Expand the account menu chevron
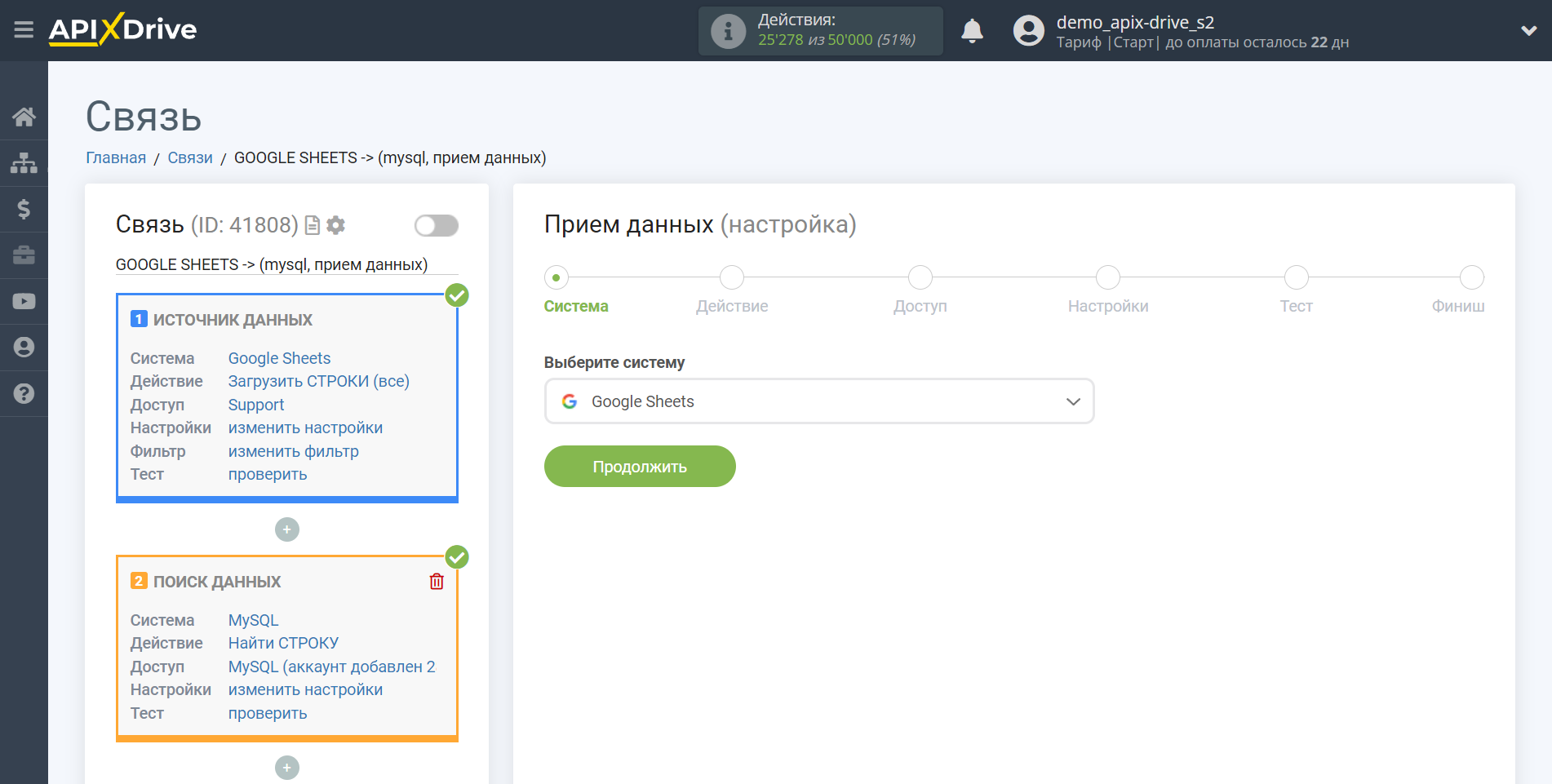1552x784 pixels. [x=1528, y=31]
